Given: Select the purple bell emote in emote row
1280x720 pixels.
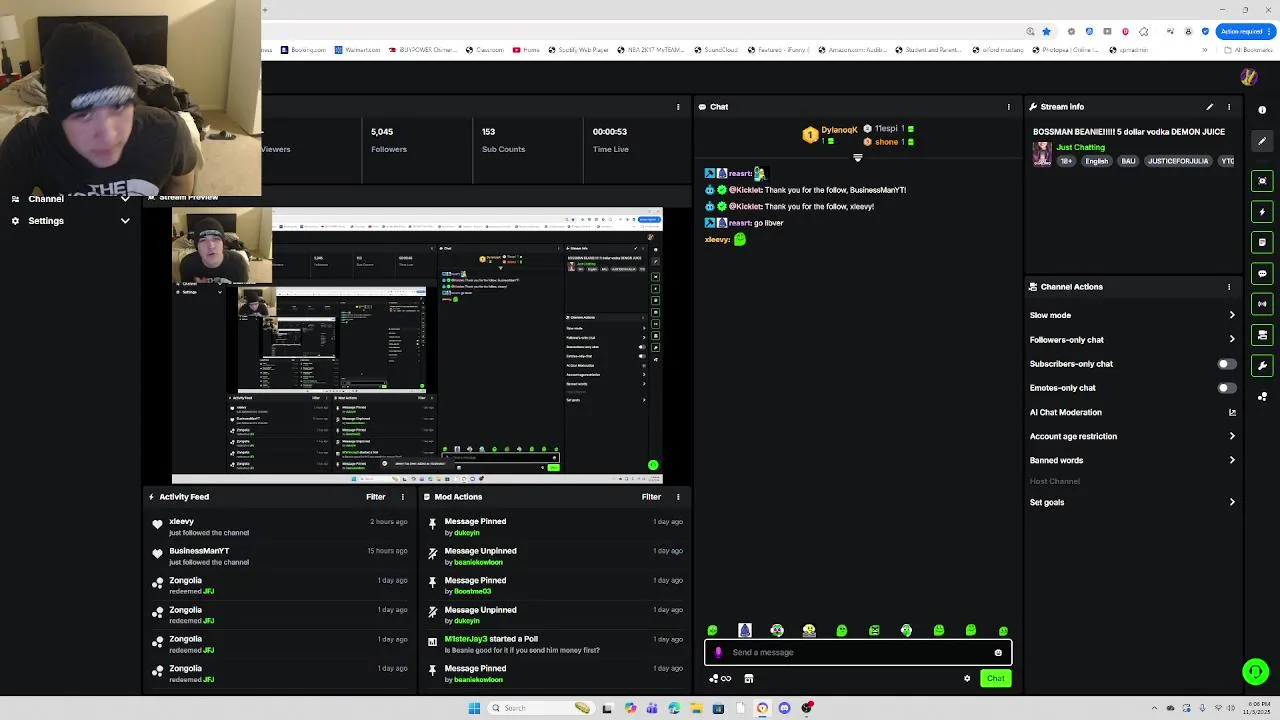Looking at the screenshot, I should coord(744,630).
